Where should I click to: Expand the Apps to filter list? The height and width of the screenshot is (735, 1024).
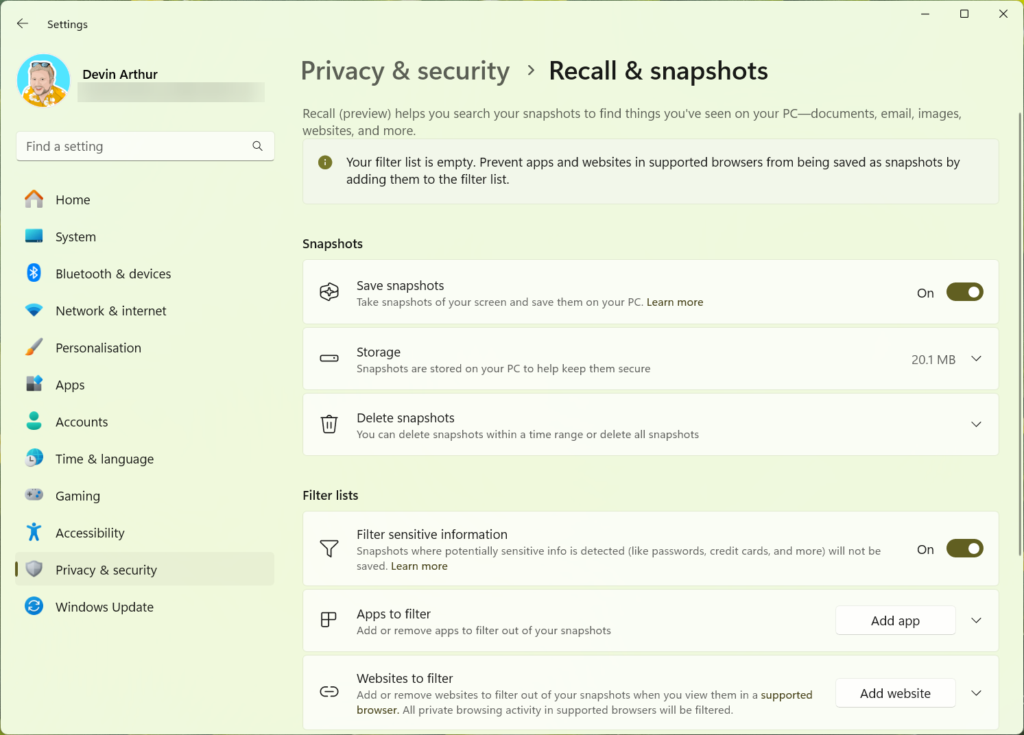click(x=977, y=621)
